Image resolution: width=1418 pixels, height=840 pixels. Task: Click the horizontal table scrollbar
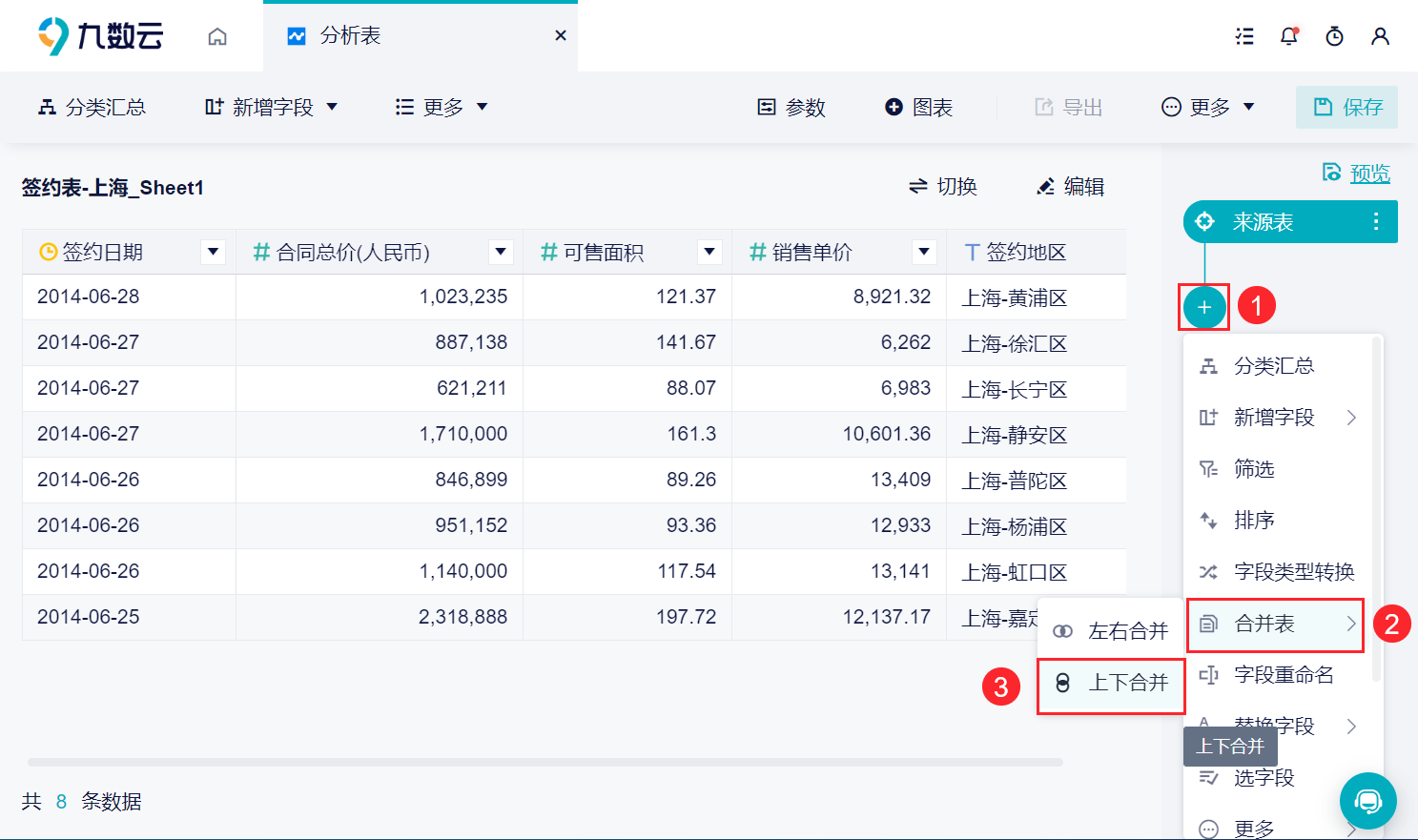[545, 763]
